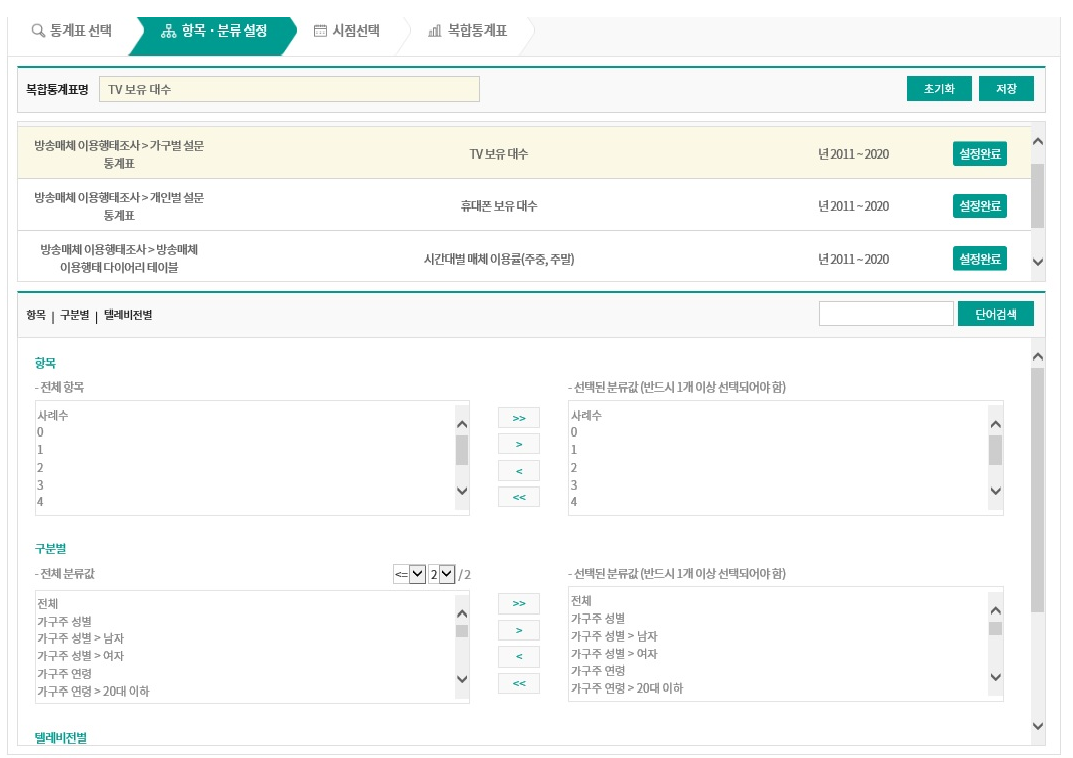Screen dimensions: 1073x758
Task: Move all 항목 values right with the >> button
Action: coord(518,417)
